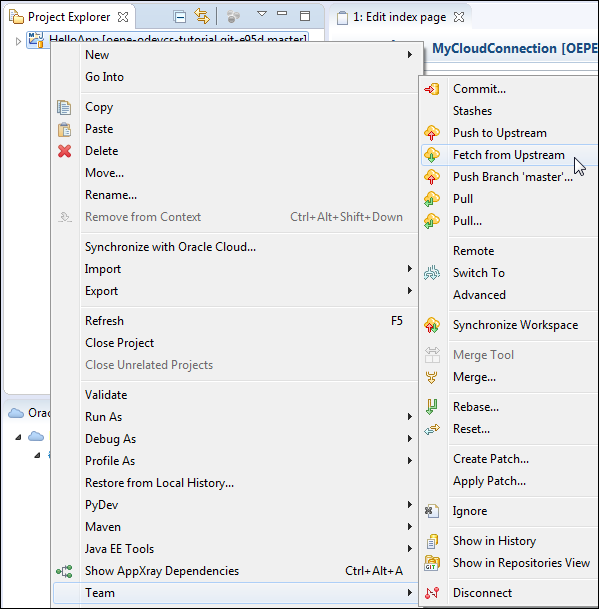This screenshot has height=609, width=599.
Task: Select Go Into from context menu
Action: point(235,77)
